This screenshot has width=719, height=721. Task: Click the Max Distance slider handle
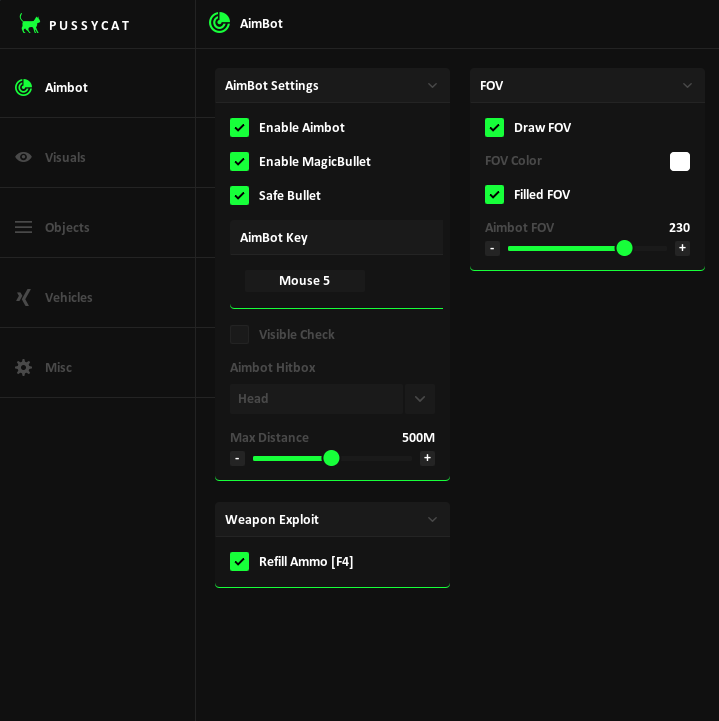click(331, 458)
